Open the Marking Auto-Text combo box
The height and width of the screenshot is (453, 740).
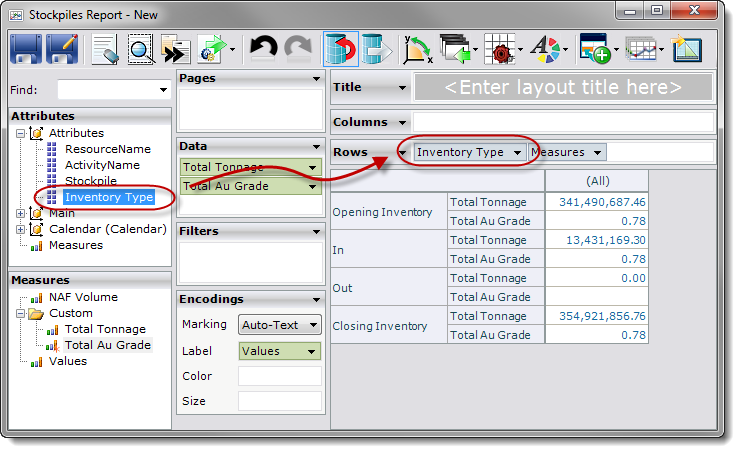click(279, 325)
